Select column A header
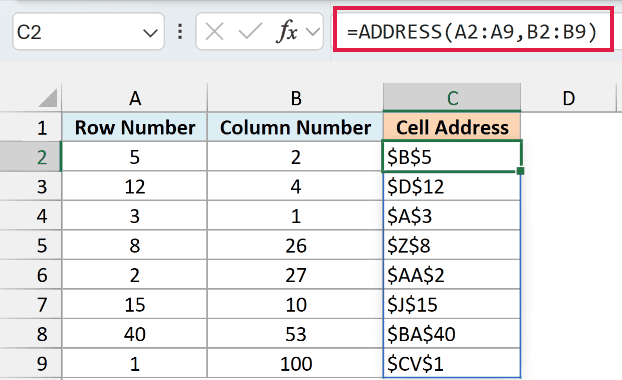The height and width of the screenshot is (380, 622). tap(134, 98)
